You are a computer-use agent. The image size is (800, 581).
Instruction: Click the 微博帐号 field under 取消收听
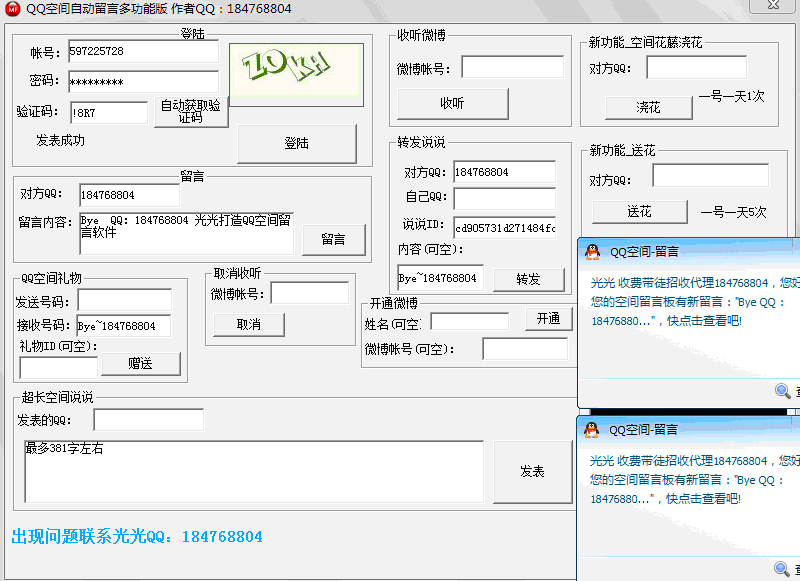click(310, 293)
